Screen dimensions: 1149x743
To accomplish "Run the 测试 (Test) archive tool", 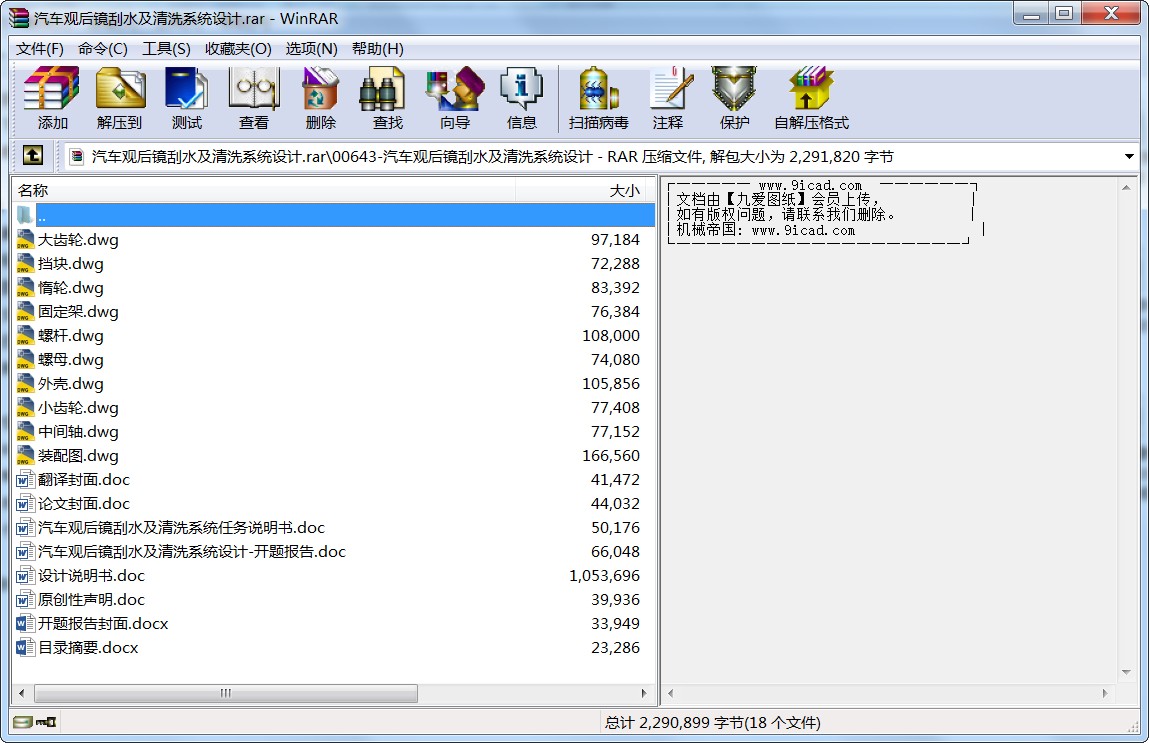I will tap(186, 98).
